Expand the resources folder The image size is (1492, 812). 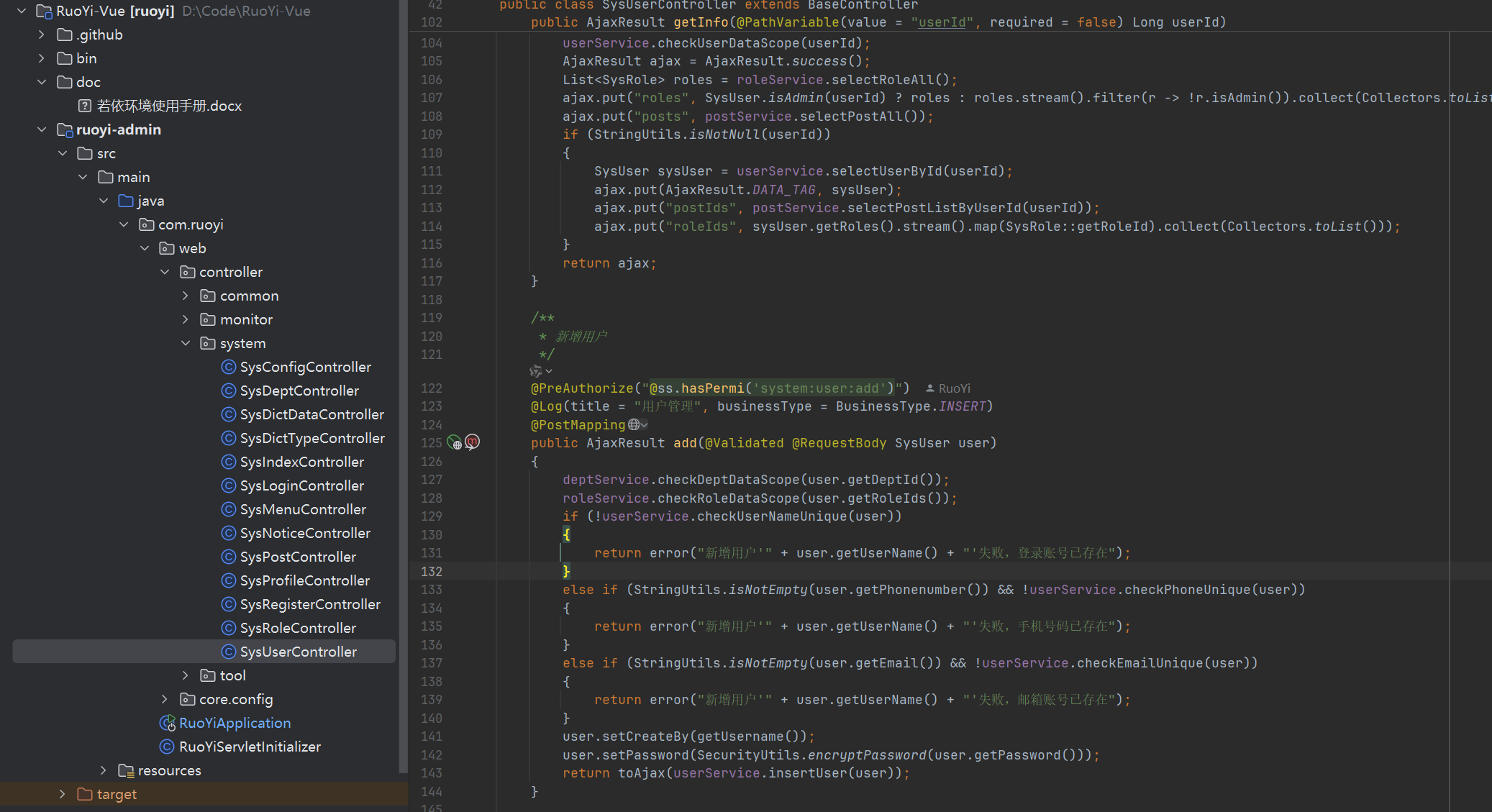pos(104,770)
